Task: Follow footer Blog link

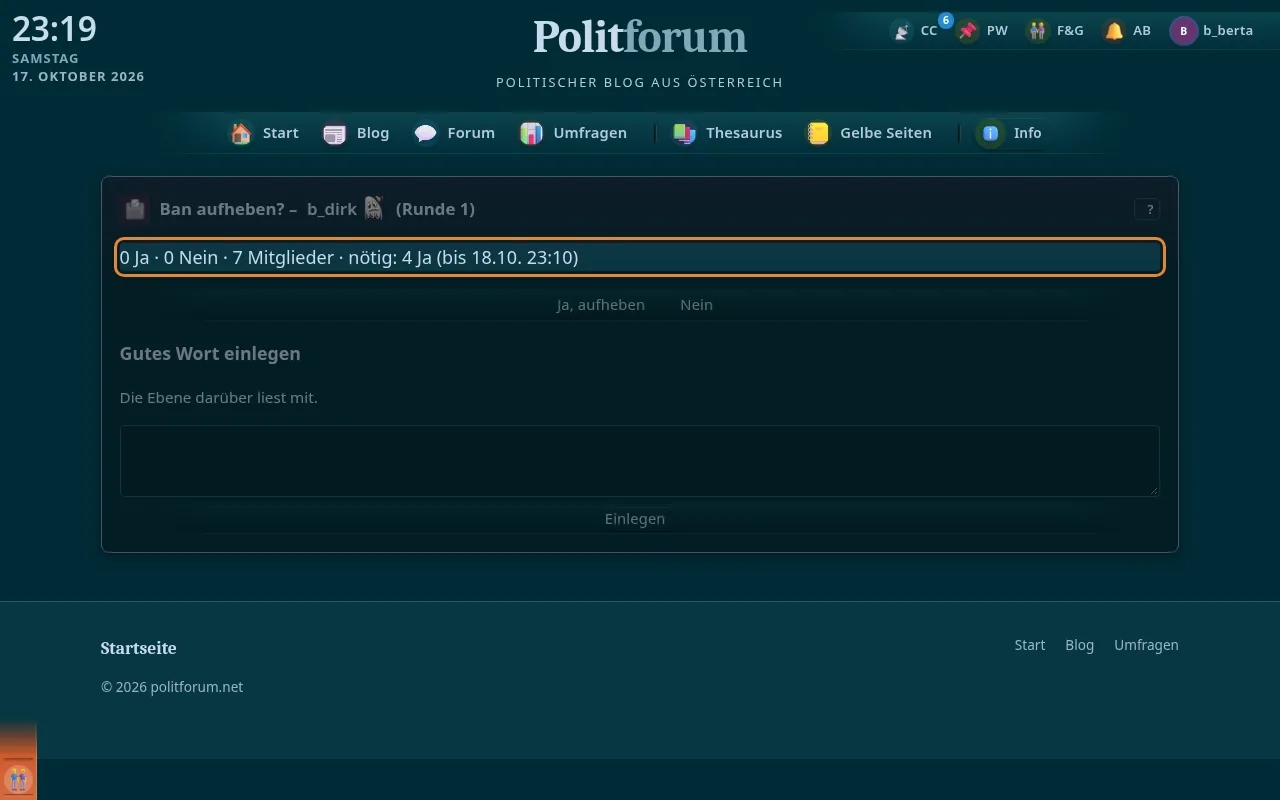Action: point(1080,645)
